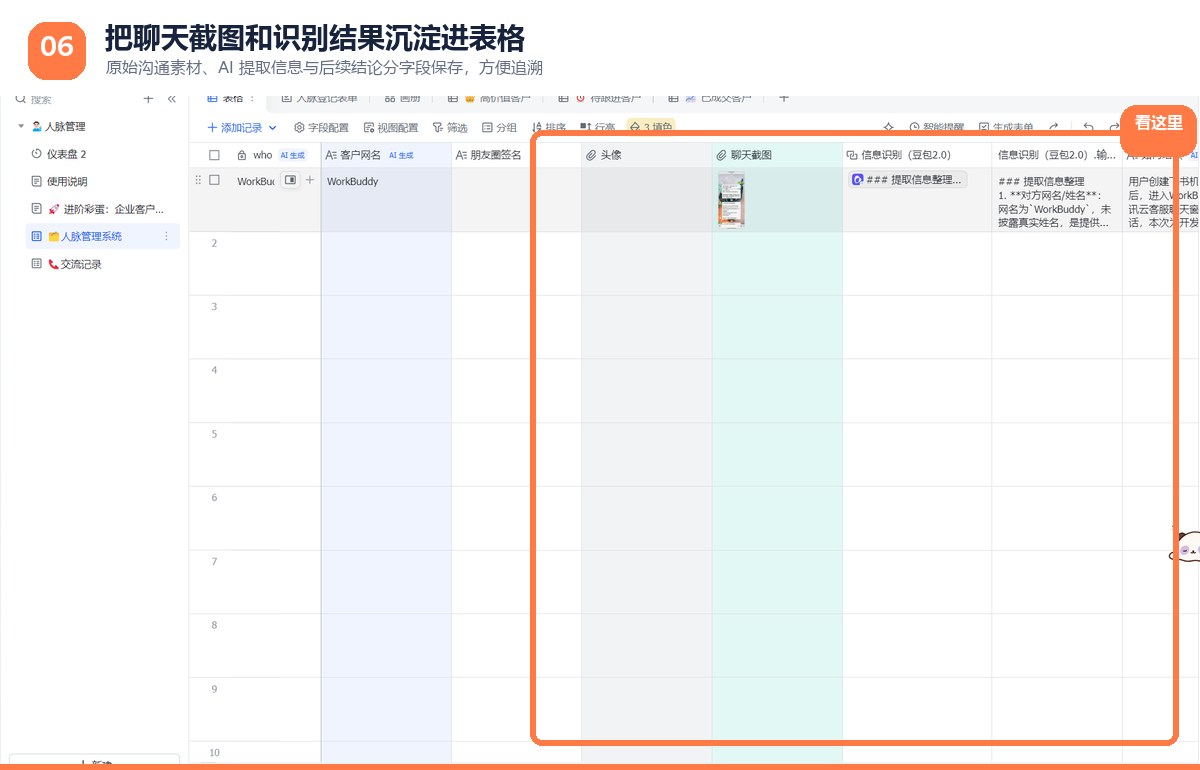The image size is (1200, 770).
Task: Click row number 5
Action: click(x=214, y=434)
